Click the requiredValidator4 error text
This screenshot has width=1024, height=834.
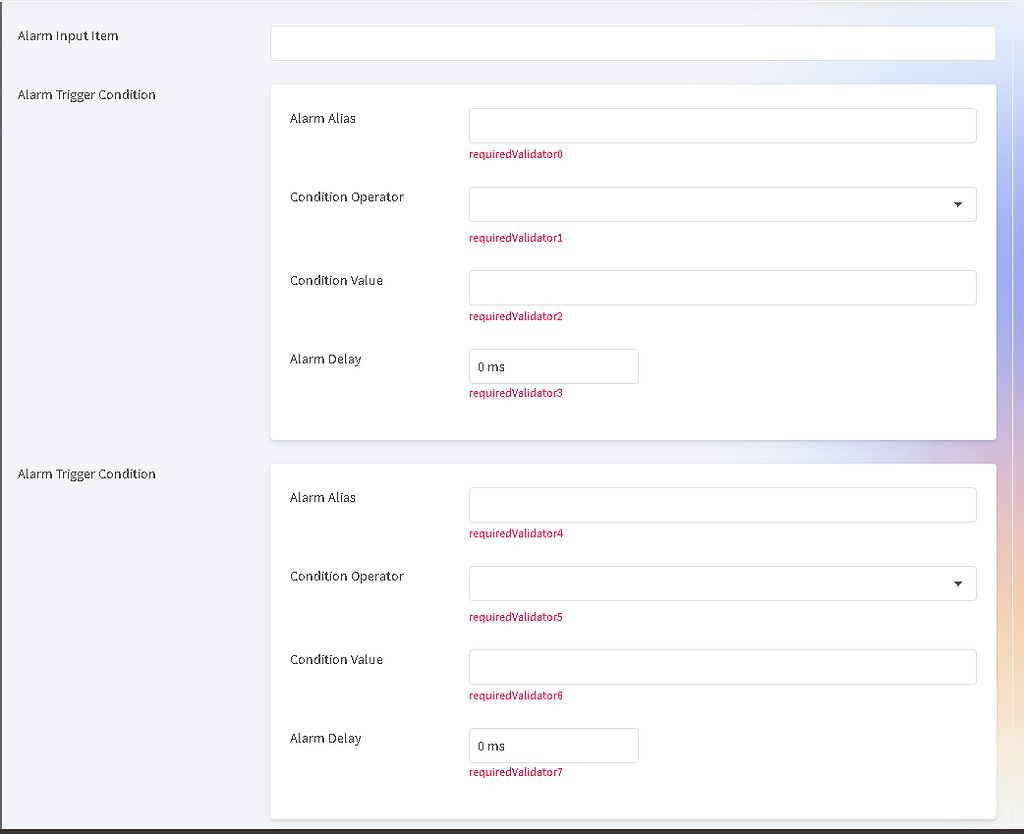click(x=515, y=534)
